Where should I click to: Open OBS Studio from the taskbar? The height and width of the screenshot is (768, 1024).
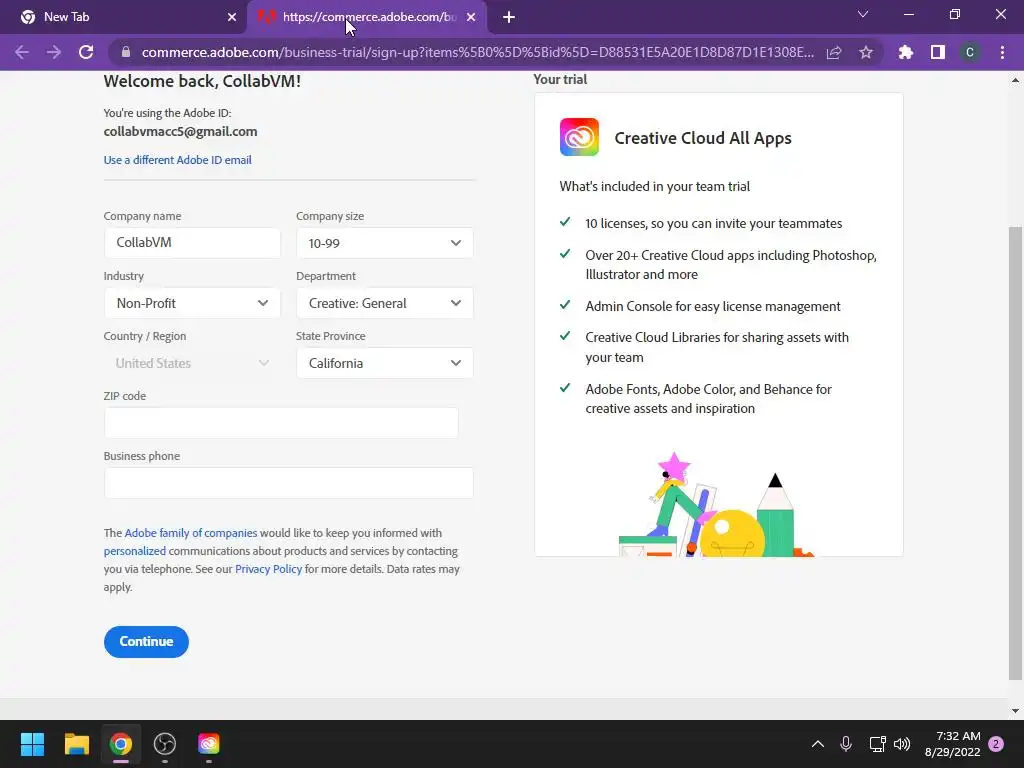pyautogui.click(x=165, y=744)
